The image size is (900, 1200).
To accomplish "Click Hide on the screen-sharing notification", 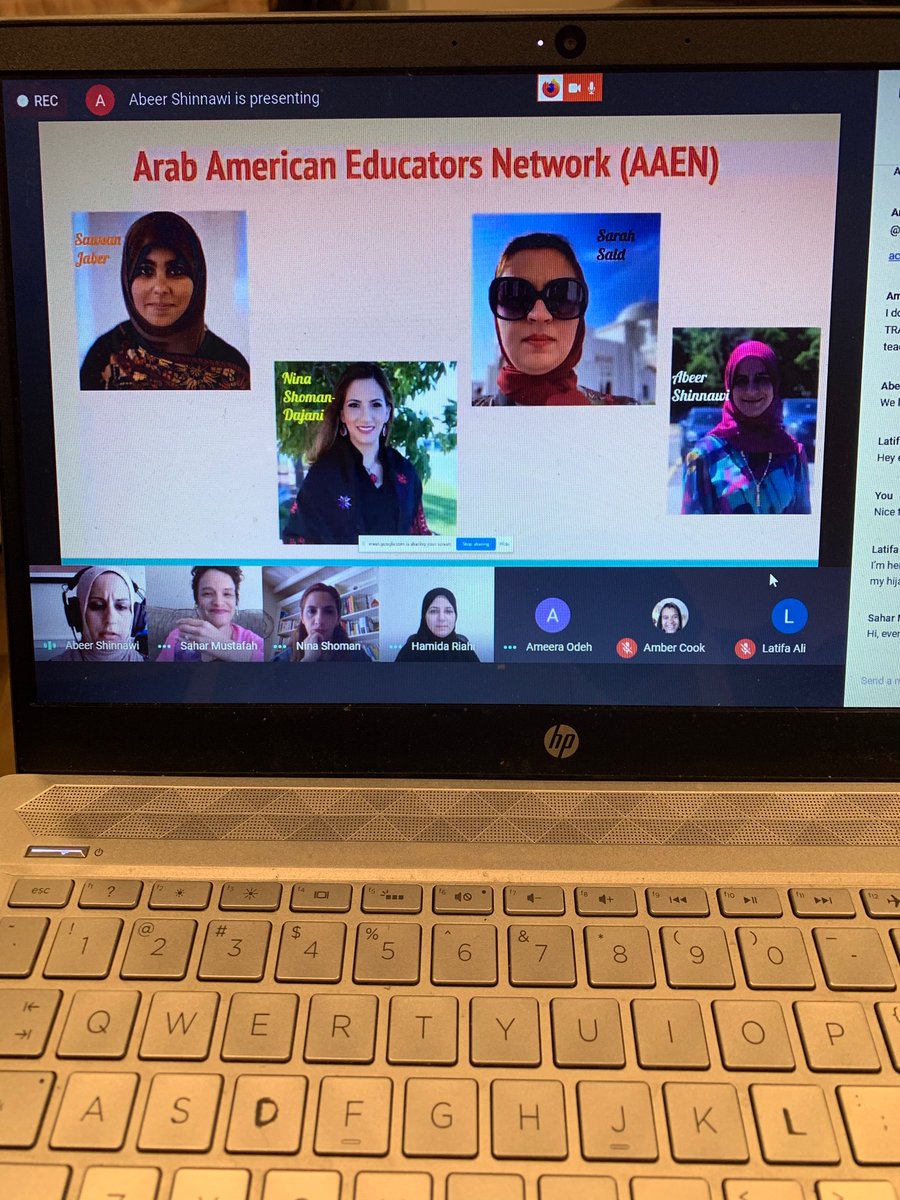I will point(504,544).
